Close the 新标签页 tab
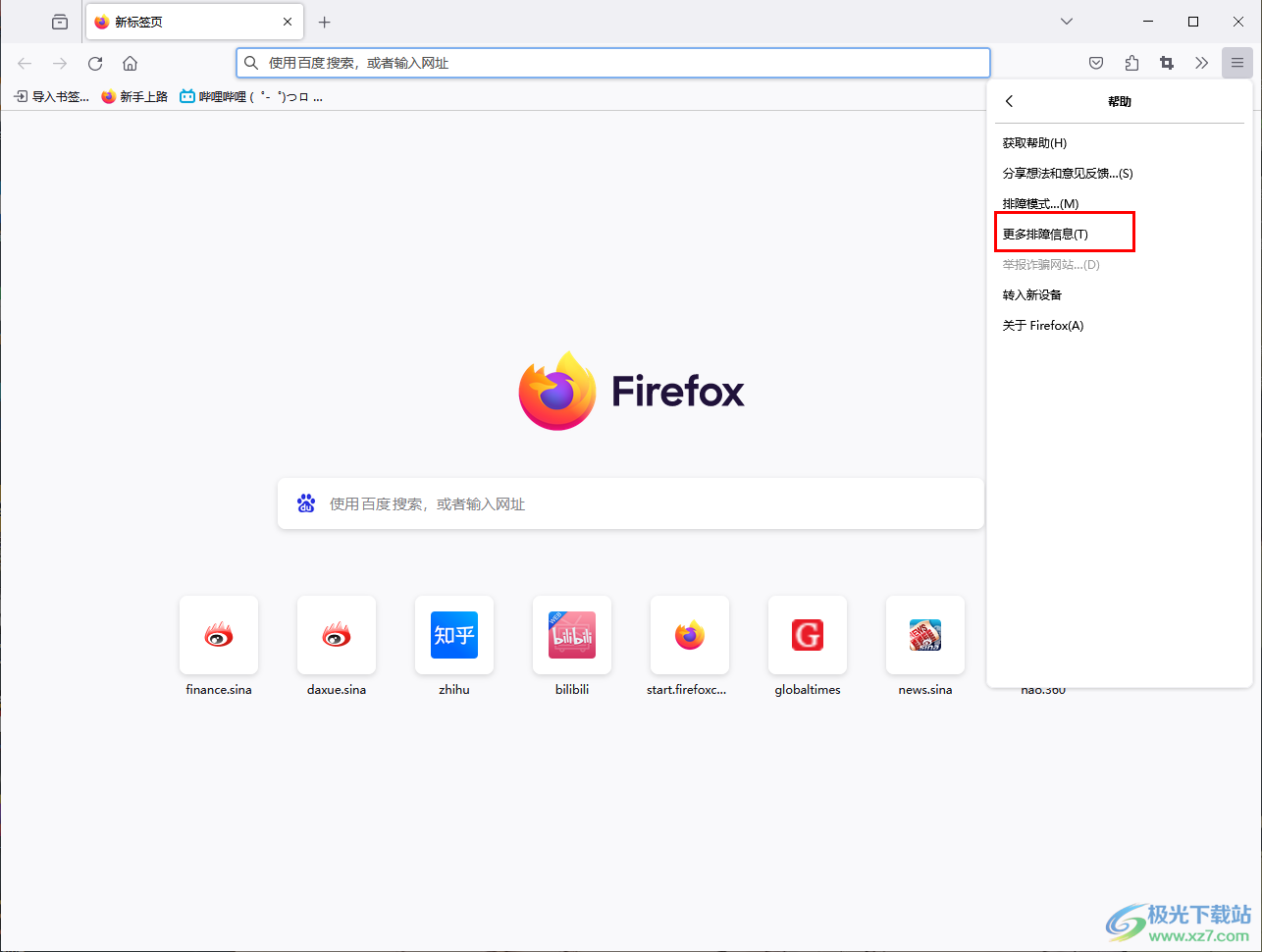 [288, 22]
